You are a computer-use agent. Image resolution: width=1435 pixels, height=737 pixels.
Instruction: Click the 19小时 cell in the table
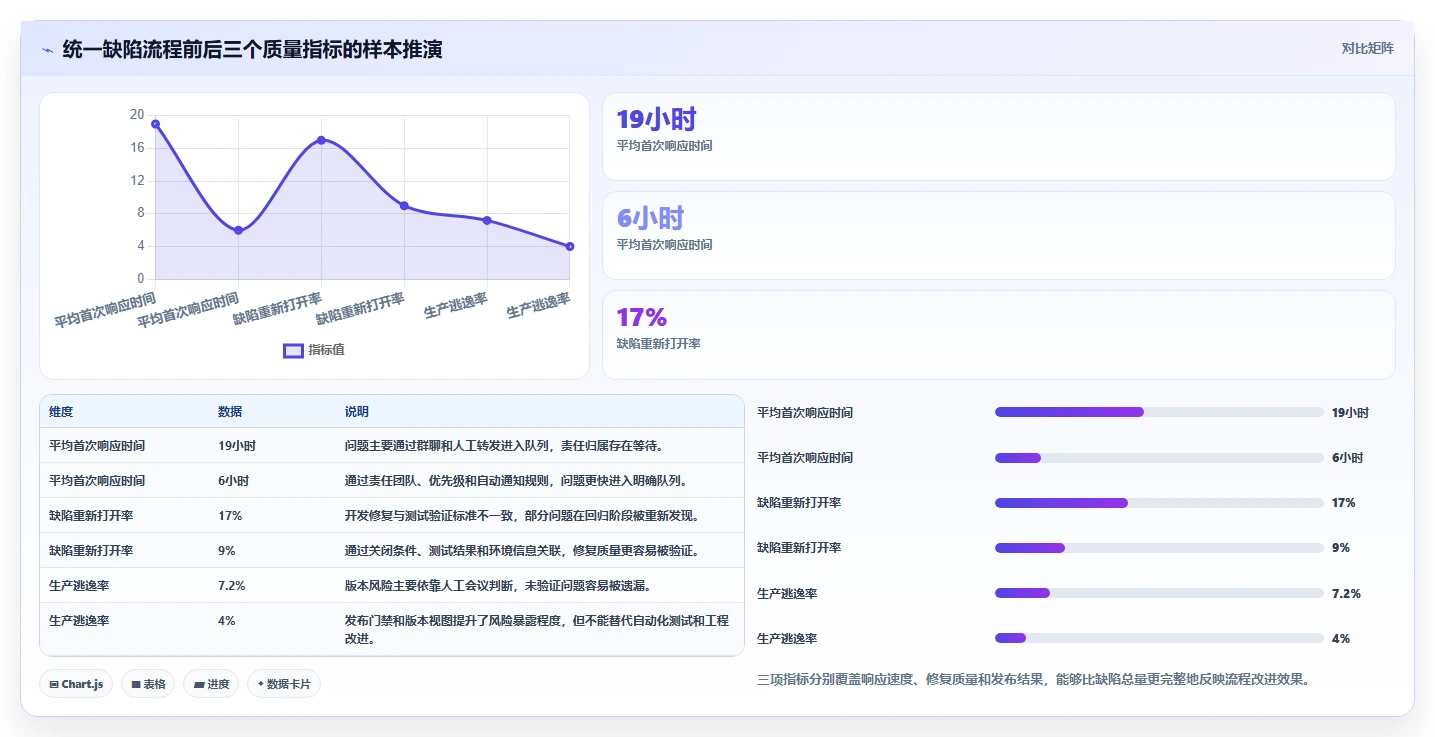[x=237, y=446]
